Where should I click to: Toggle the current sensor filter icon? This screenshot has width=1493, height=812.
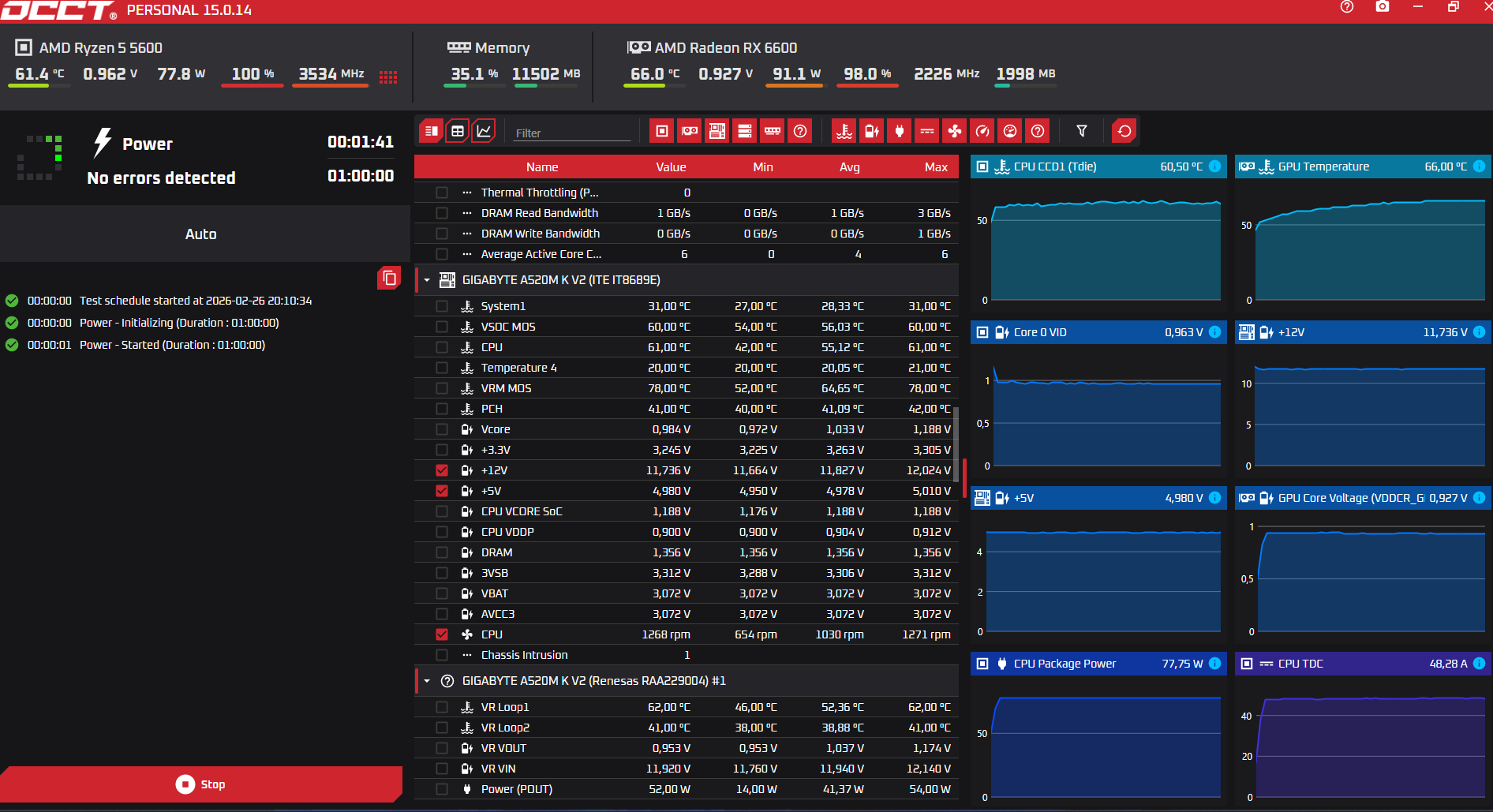927,132
